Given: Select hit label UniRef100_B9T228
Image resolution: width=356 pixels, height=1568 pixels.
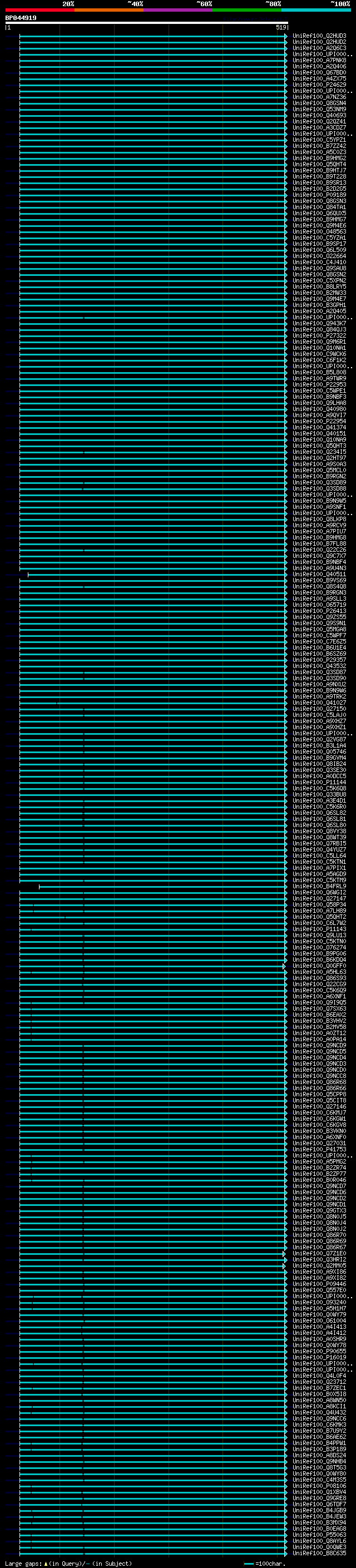Looking at the screenshot, I should [319, 176].
